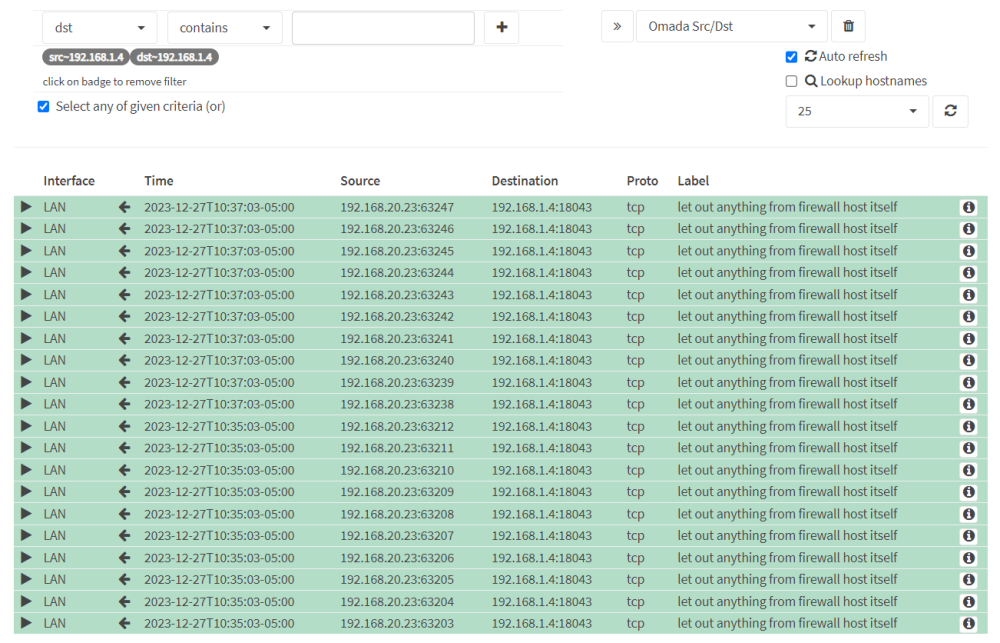Viewport: 1000px width, 643px height.
Task: Click the Label column header
Action: (693, 181)
